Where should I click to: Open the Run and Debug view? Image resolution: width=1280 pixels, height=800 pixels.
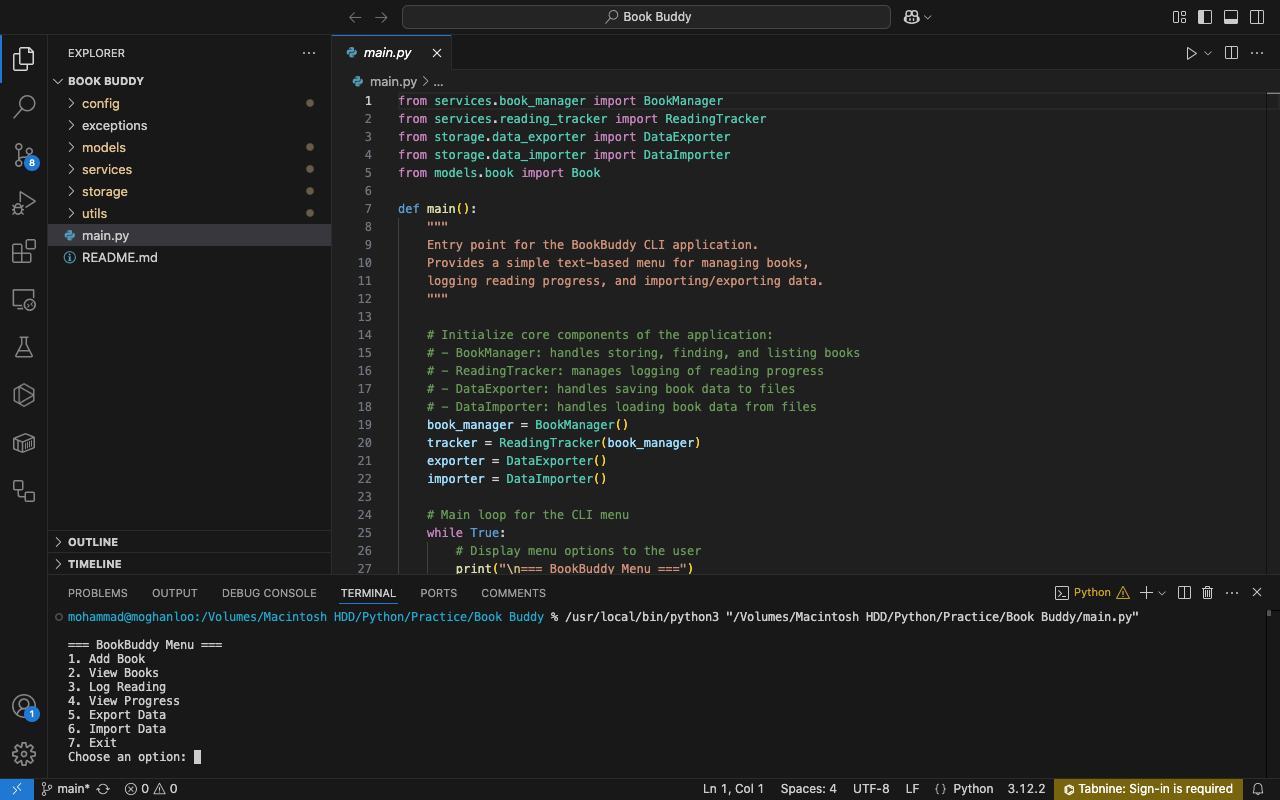click(x=24, y=204)
